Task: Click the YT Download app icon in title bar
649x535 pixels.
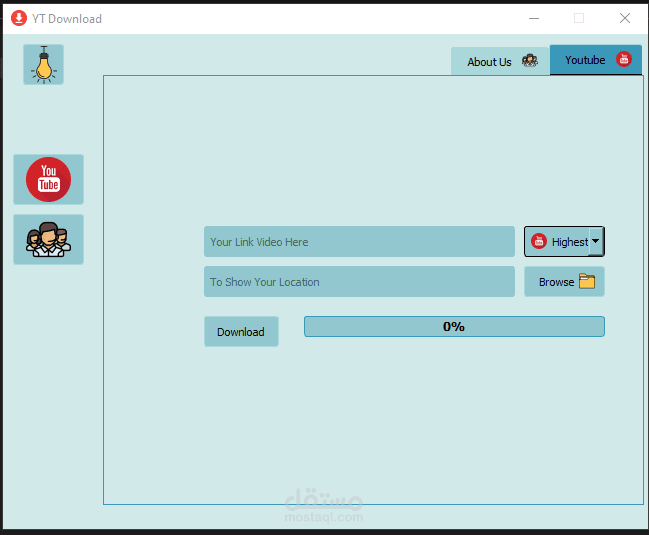Action: (x=19, y=18)
